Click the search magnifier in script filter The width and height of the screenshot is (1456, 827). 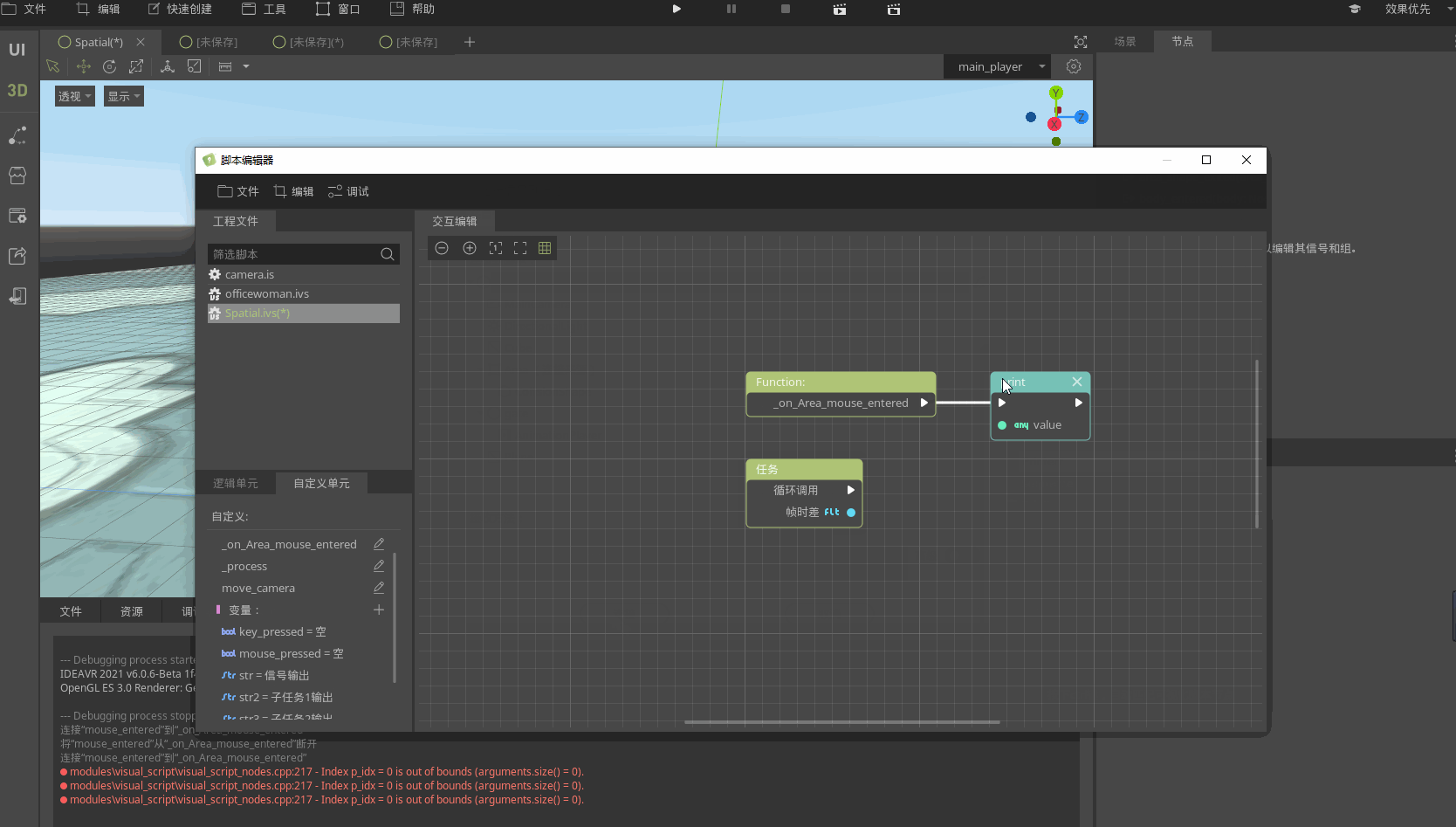click(388, 254)
